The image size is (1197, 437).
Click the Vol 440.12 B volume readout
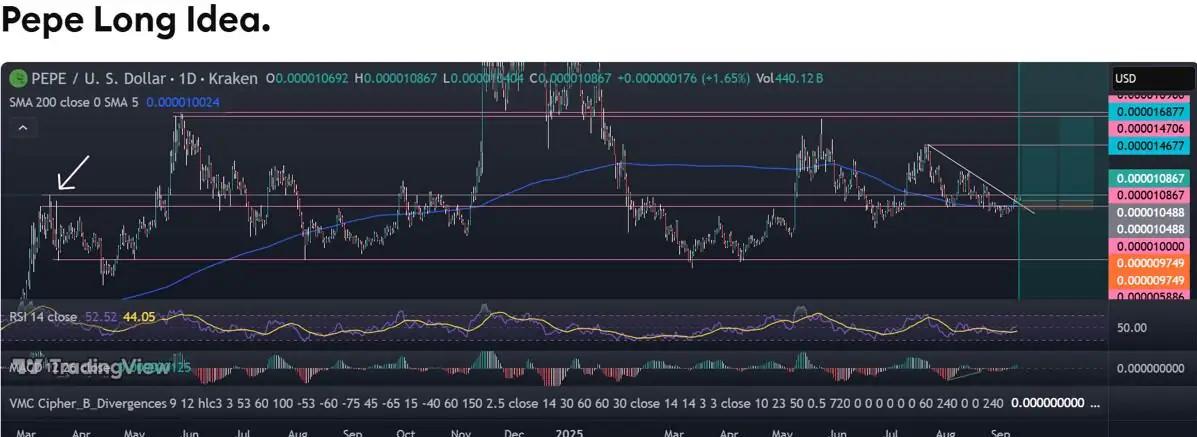[x=791, y=78]
